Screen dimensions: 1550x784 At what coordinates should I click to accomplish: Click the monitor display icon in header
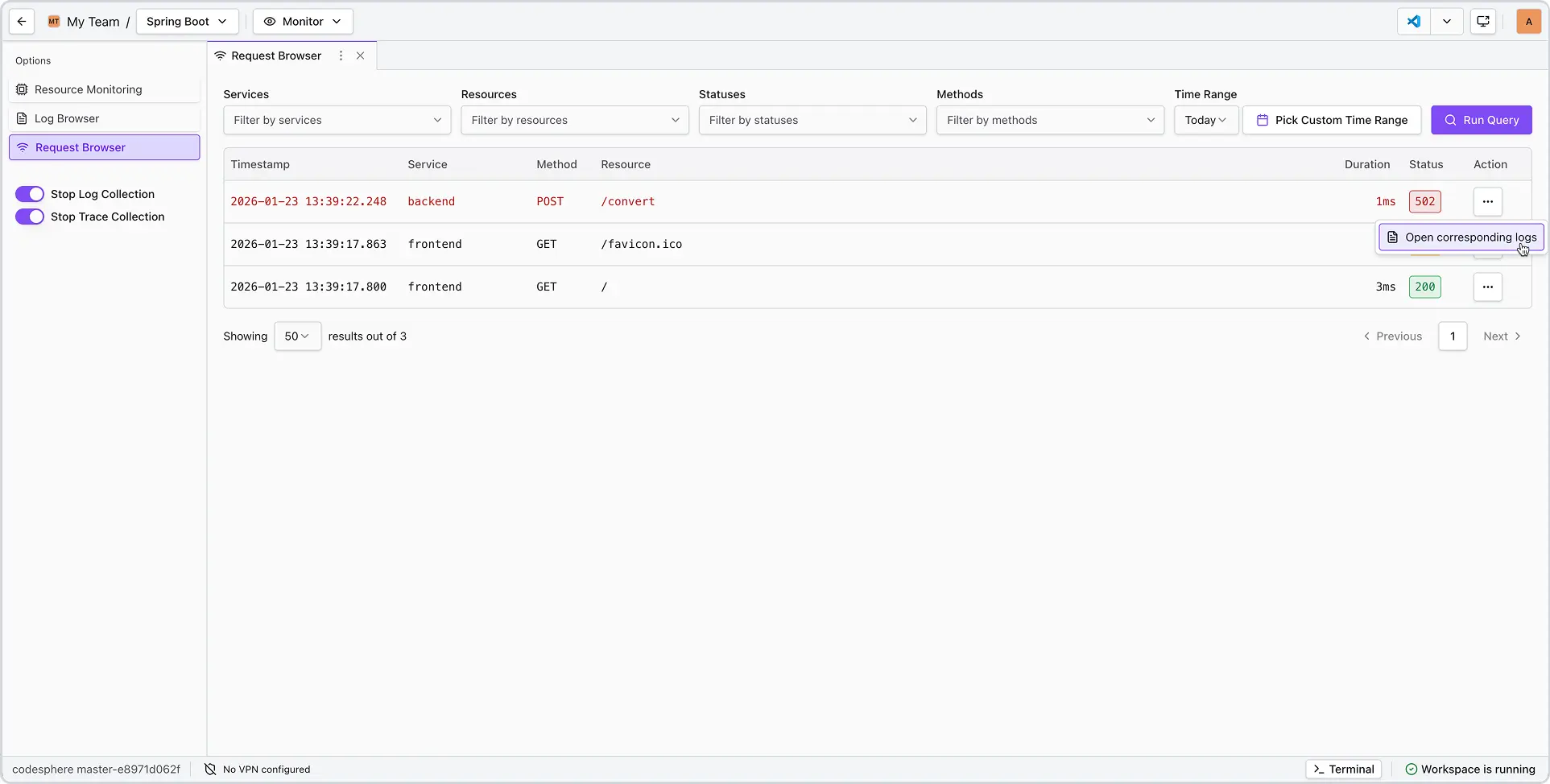click(1482, 22)
